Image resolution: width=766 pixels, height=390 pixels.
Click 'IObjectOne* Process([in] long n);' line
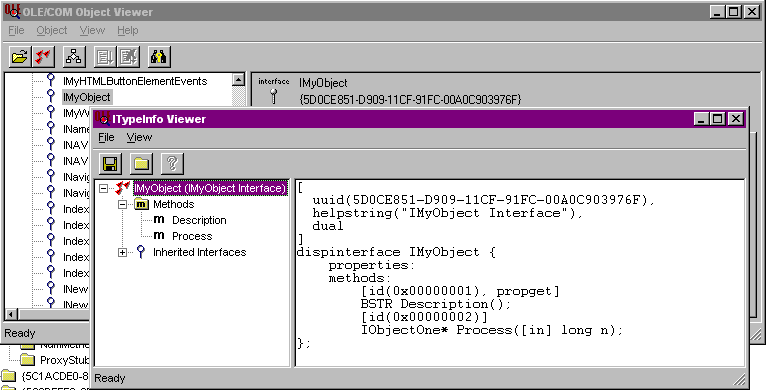(x=492, y=330)
